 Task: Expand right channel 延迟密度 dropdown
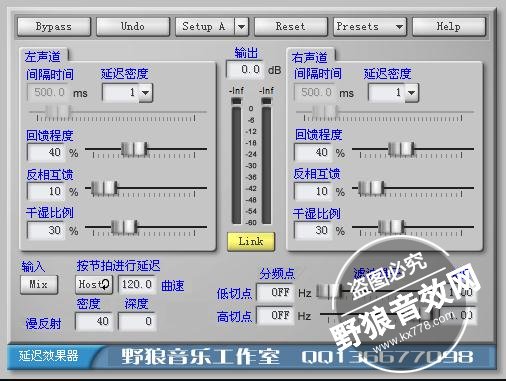coord(412,92)
